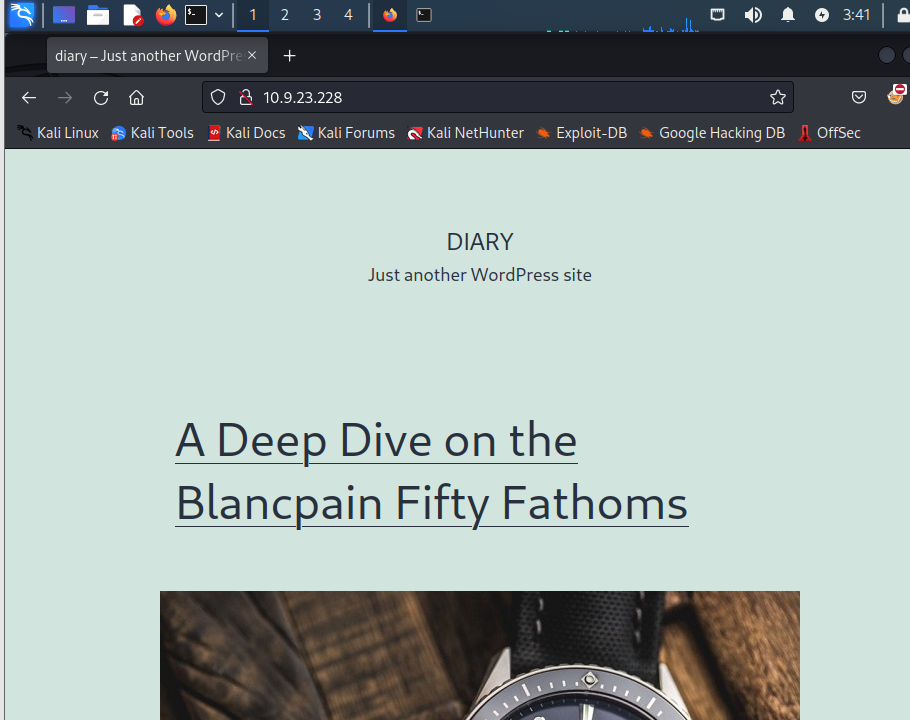The image size is (910, 720).
Task: Click the DIARY site title
Action: click(480, 242)
